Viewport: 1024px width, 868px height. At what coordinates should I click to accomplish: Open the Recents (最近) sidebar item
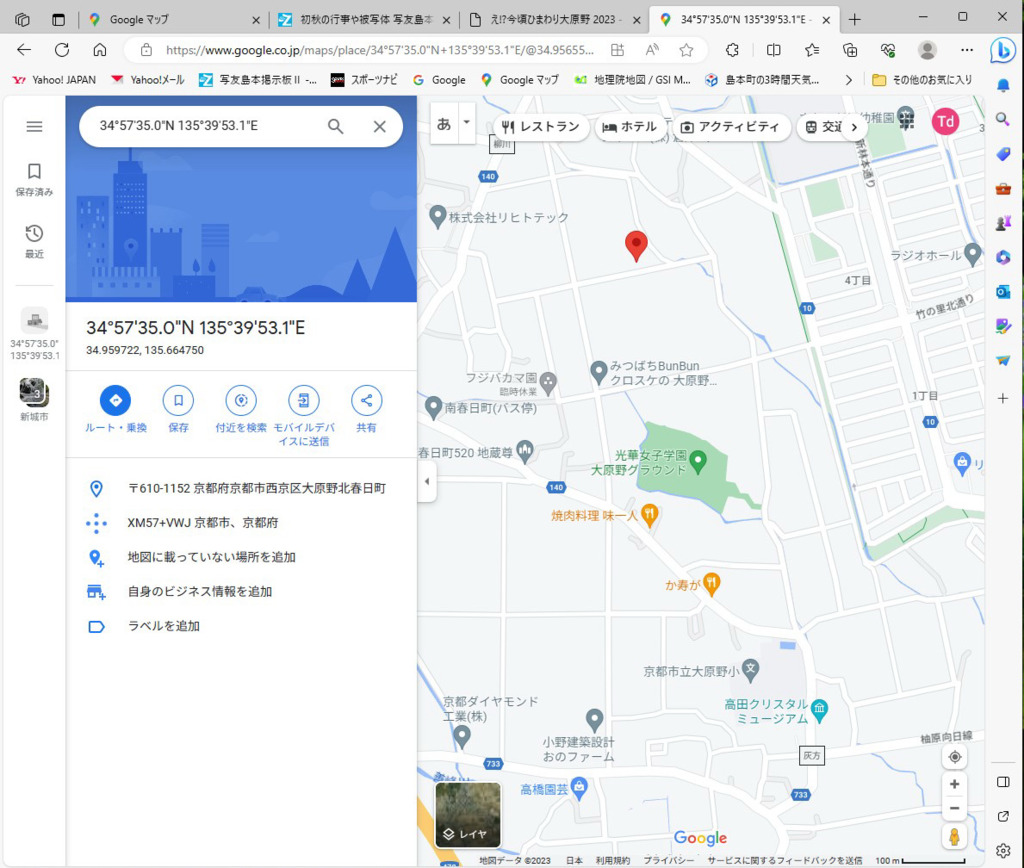tap(34, 242)
